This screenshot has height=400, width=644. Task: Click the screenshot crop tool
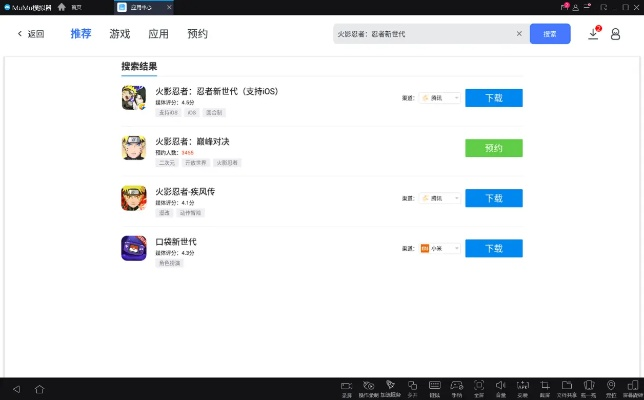click(545, 386)
